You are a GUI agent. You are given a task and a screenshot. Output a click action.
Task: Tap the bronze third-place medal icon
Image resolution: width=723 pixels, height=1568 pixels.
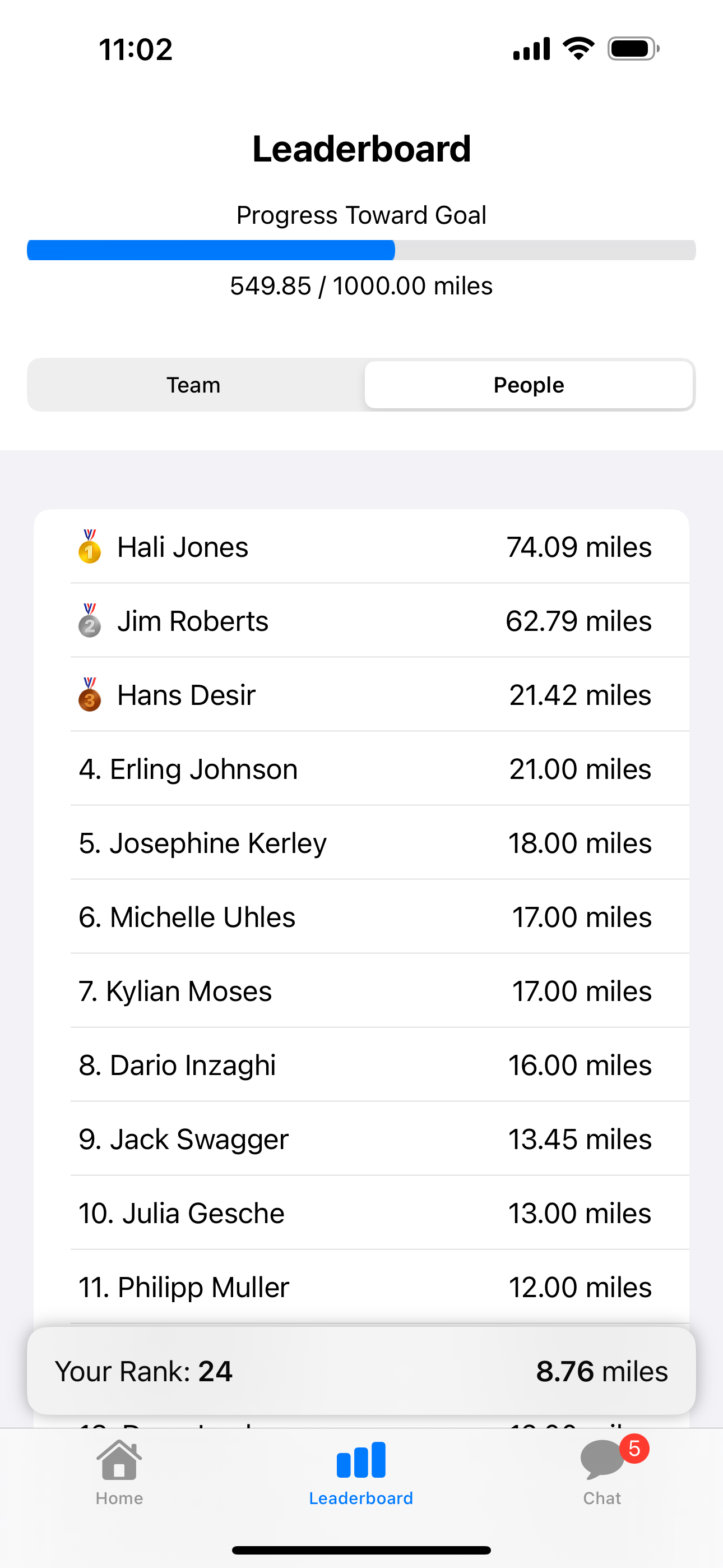click(90, 694)
